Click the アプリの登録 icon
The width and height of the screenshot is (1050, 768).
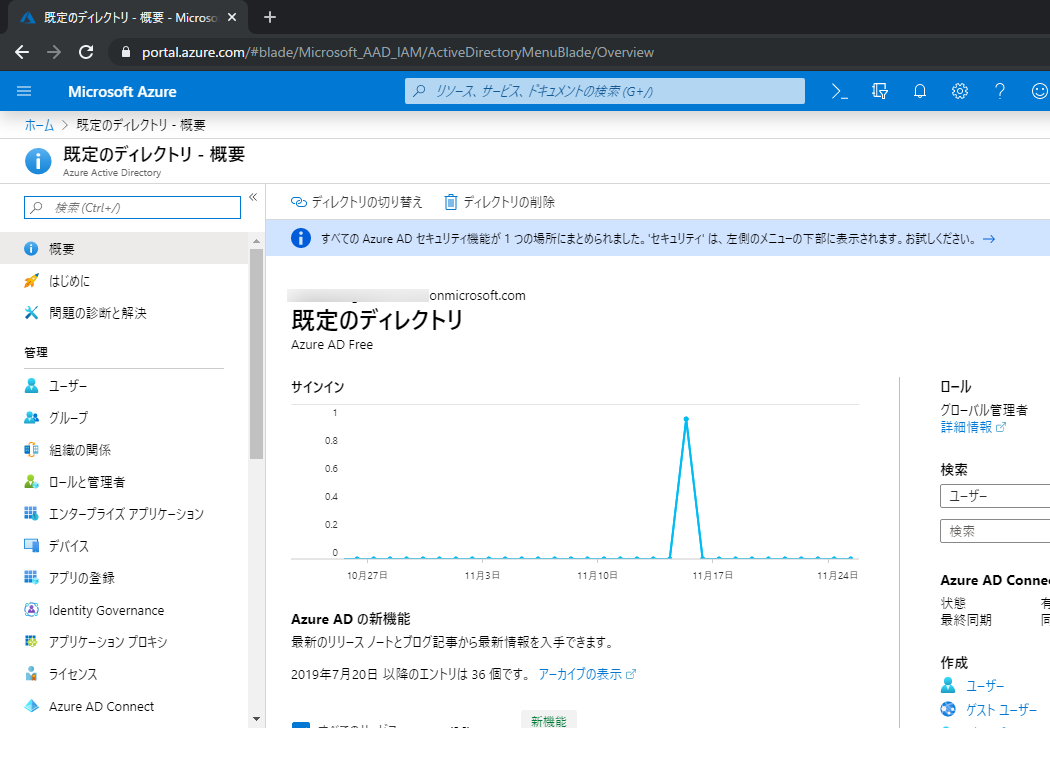pos(31,577)
